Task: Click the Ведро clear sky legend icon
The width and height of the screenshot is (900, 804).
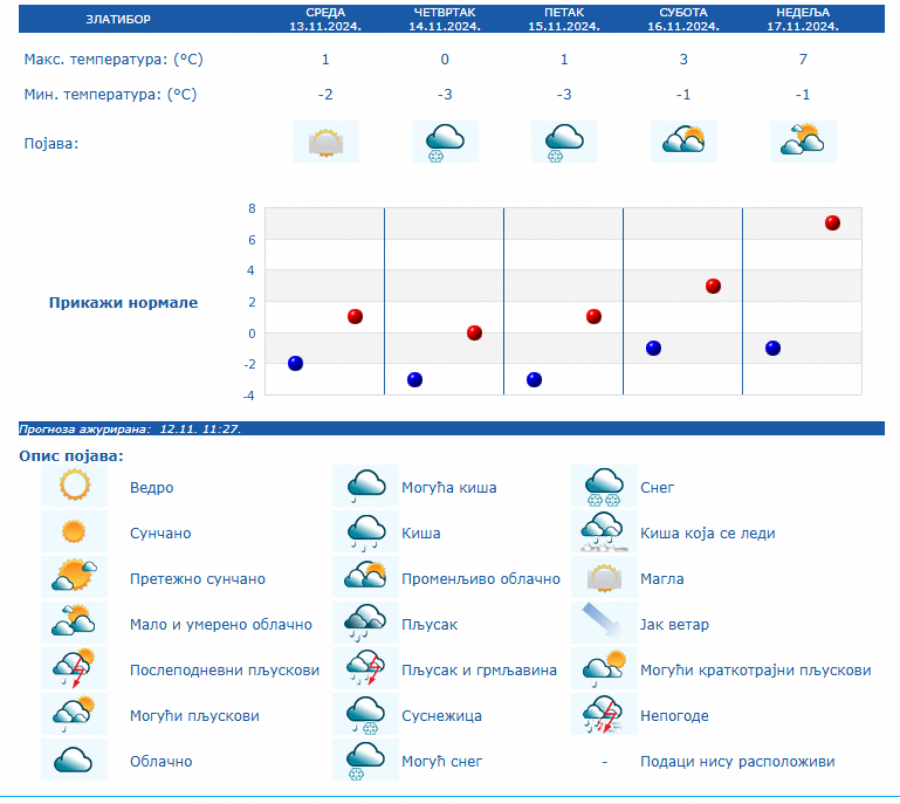Action: point(74,487)
